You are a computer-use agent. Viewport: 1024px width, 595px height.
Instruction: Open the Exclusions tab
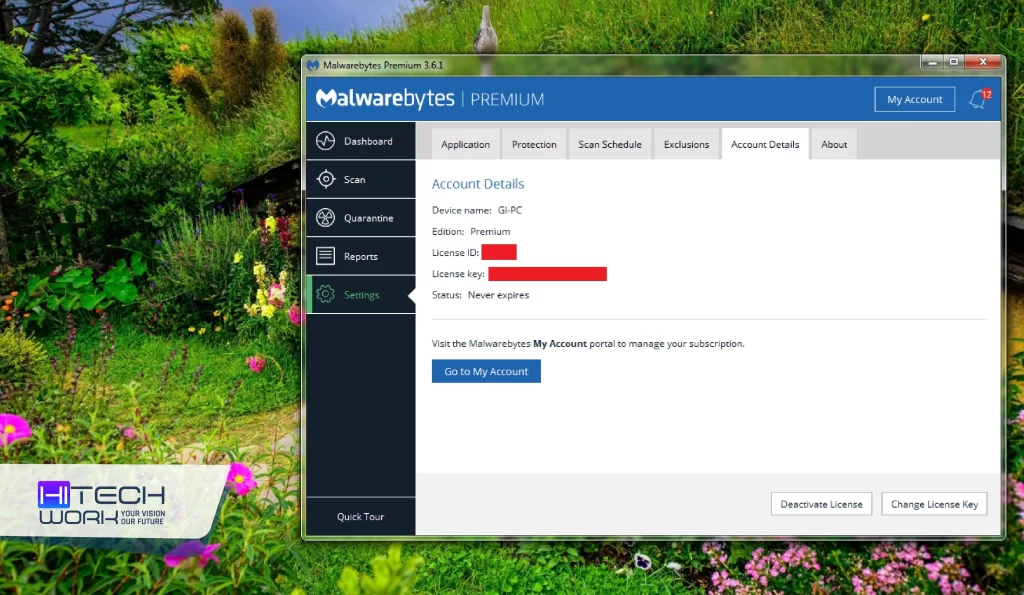(x=686, y=144)
